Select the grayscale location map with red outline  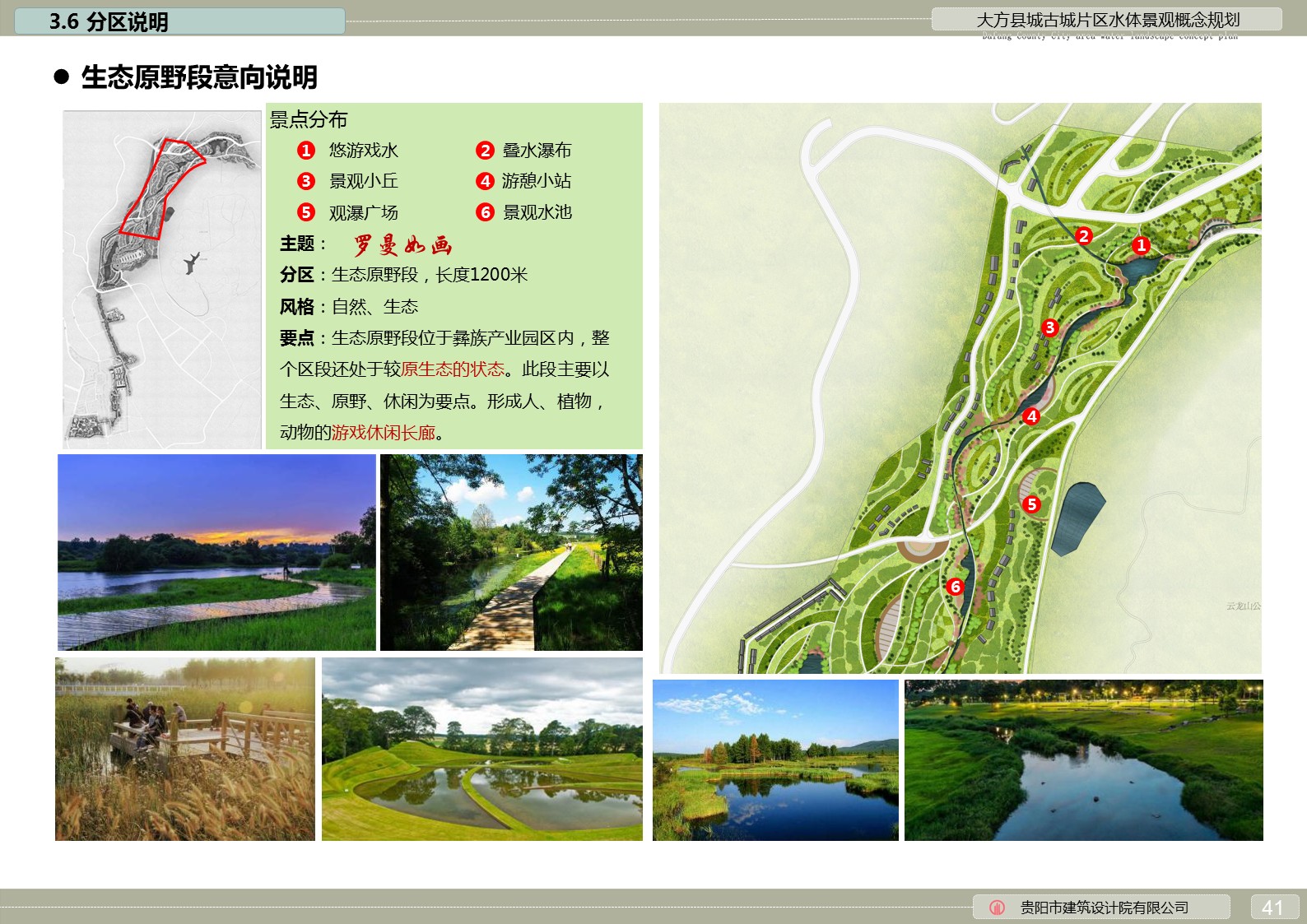pos(162,280)
